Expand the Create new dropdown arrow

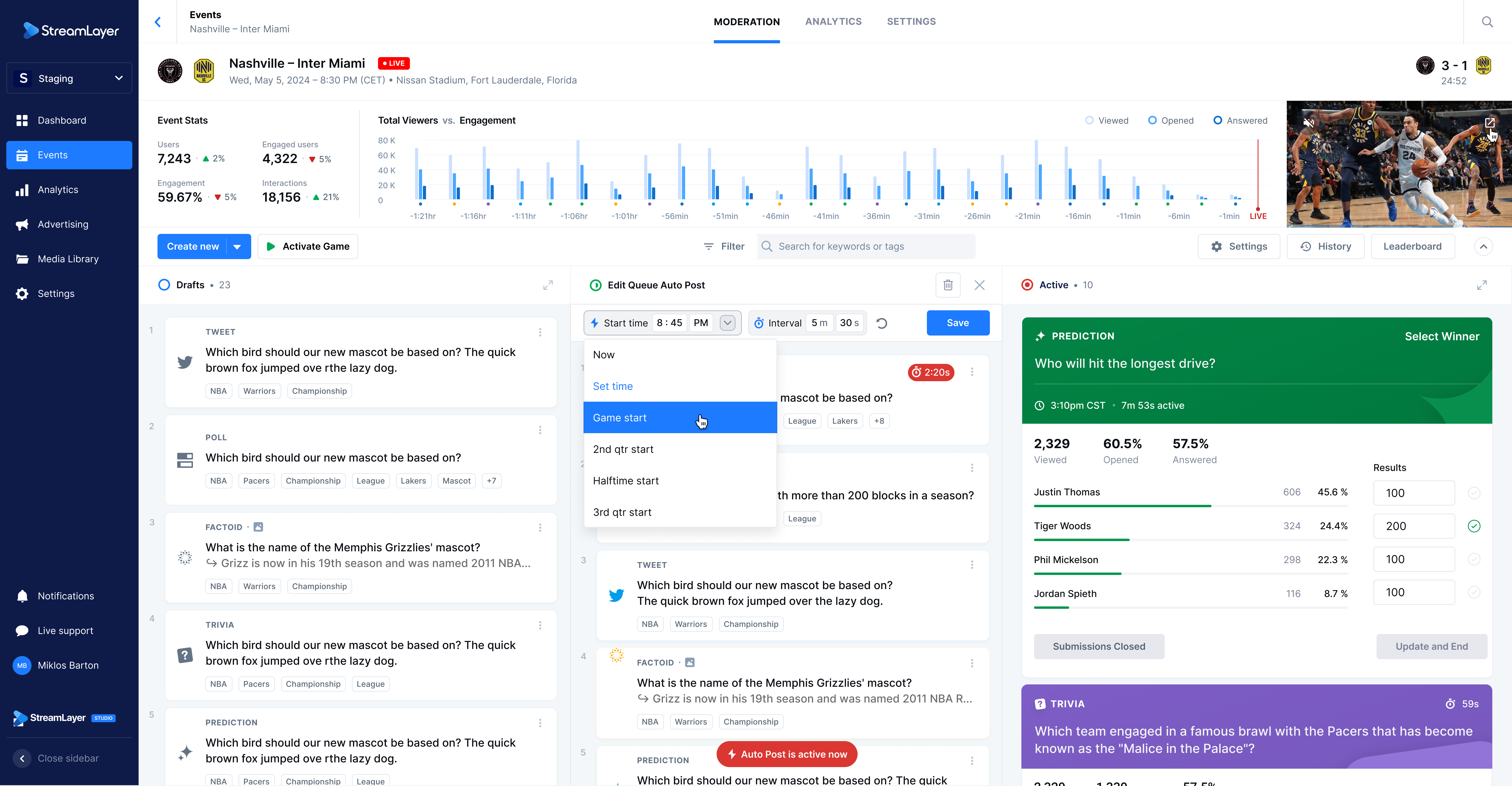(237, 247)
